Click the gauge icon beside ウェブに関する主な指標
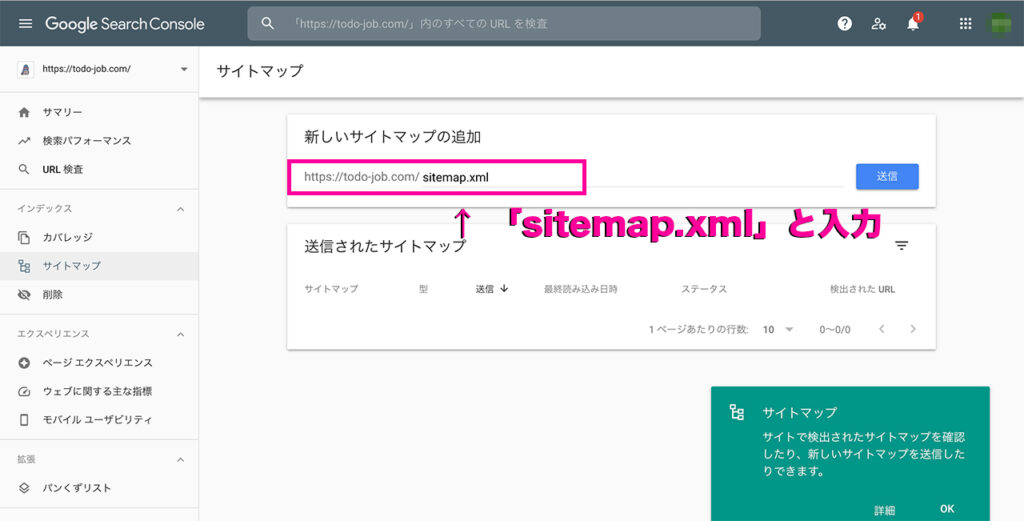Screen dimensions: 1024x521 [x=24, y=391]
